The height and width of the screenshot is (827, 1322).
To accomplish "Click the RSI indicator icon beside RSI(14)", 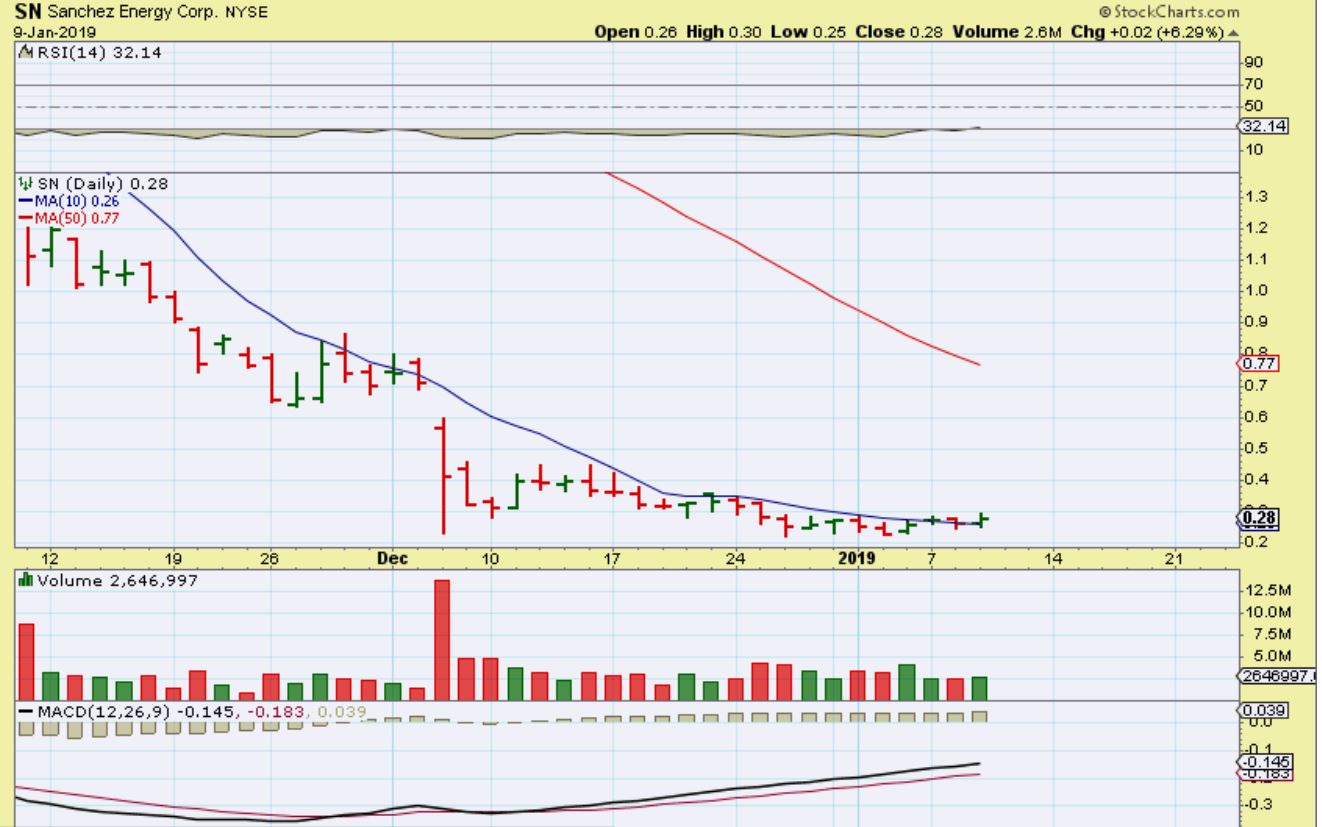I will tap(26, 50).
